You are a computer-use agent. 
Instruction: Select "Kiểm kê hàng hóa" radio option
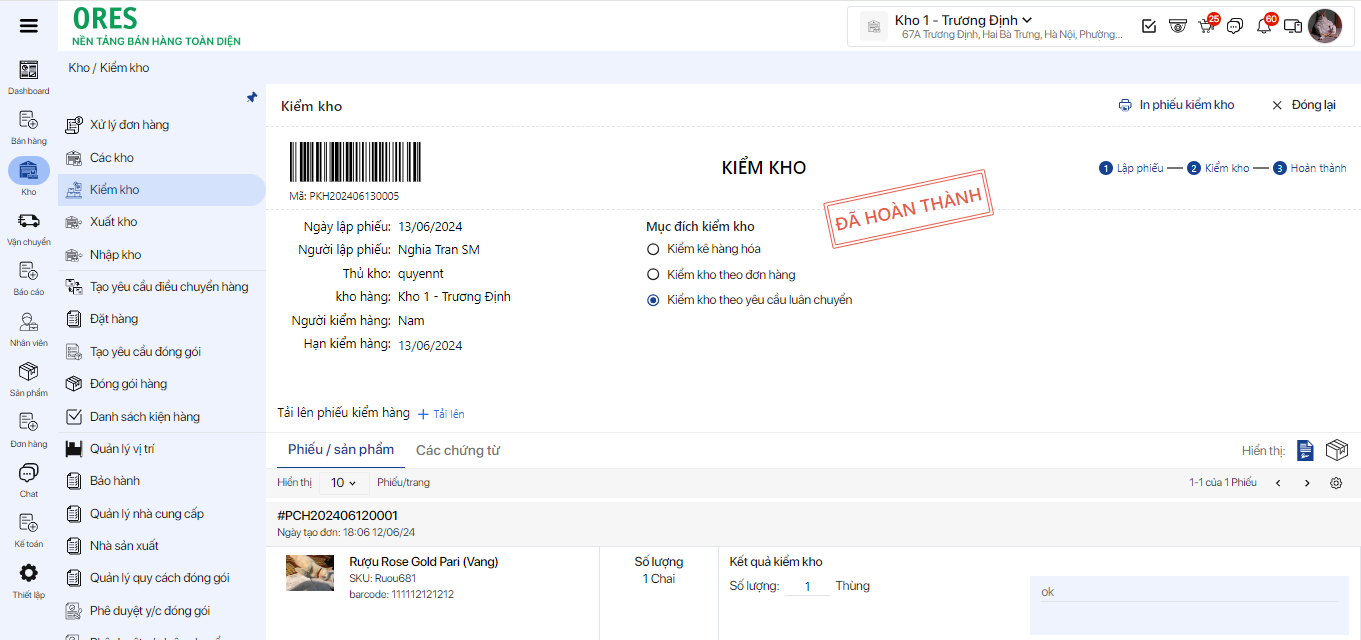(x=653, y=249)
